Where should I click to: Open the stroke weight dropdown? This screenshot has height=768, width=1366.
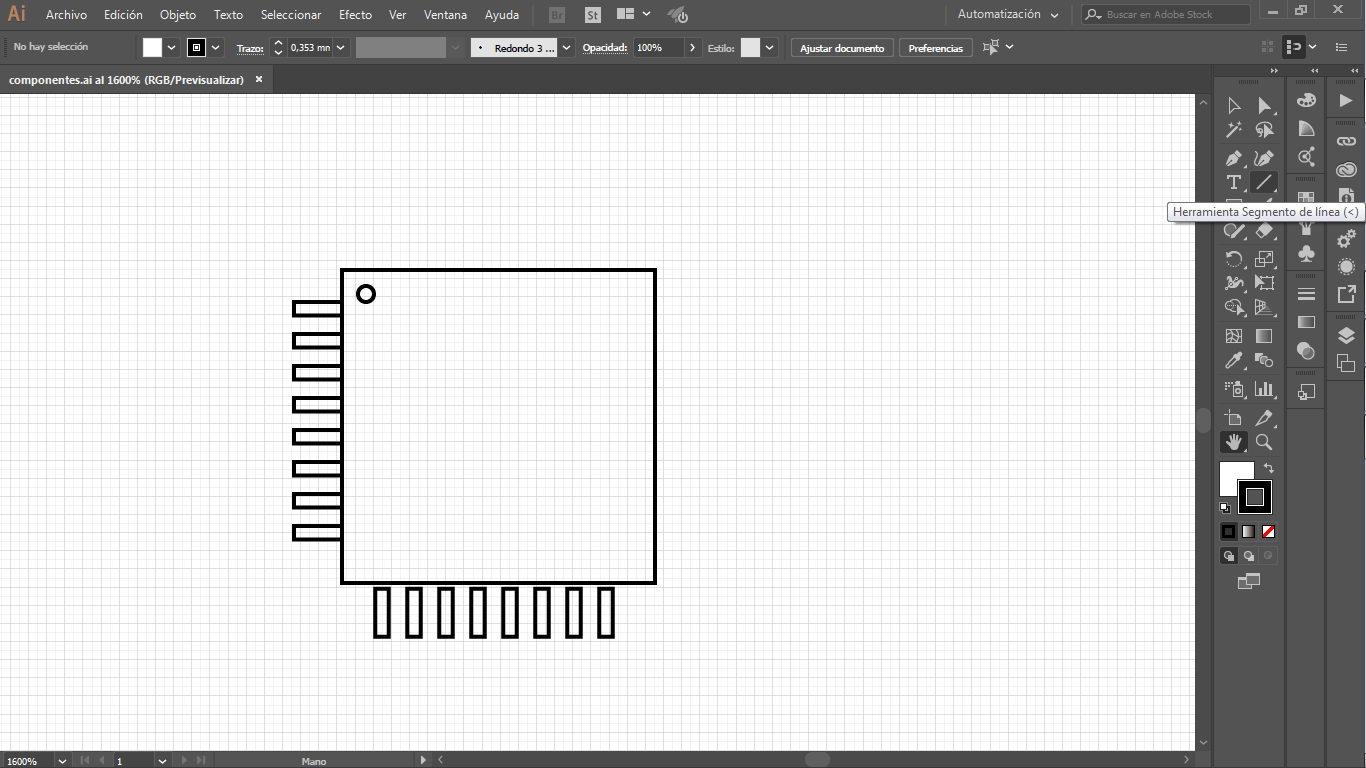click(341, 47)
